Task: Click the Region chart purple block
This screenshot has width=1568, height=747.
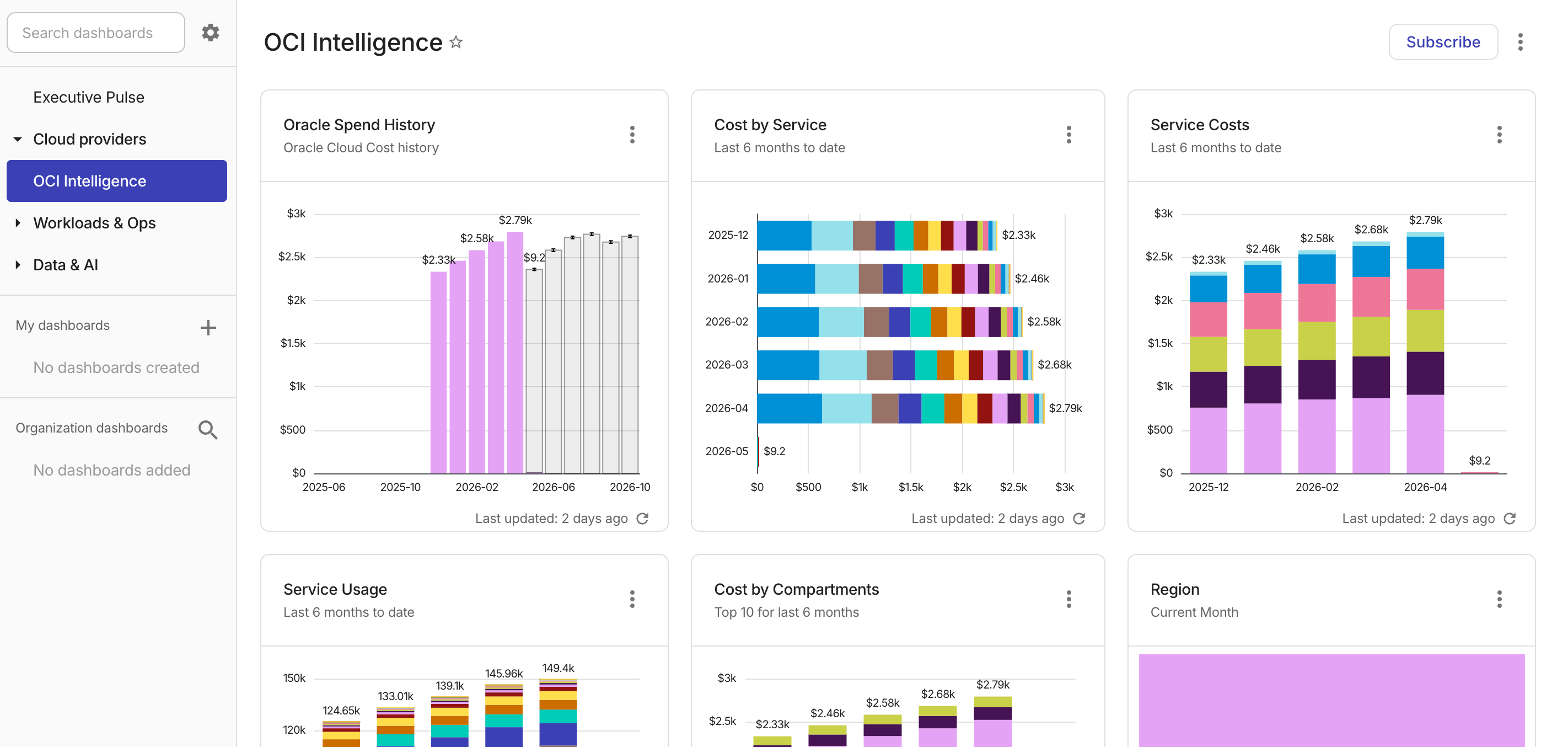Action: [x=1331, y=701]
